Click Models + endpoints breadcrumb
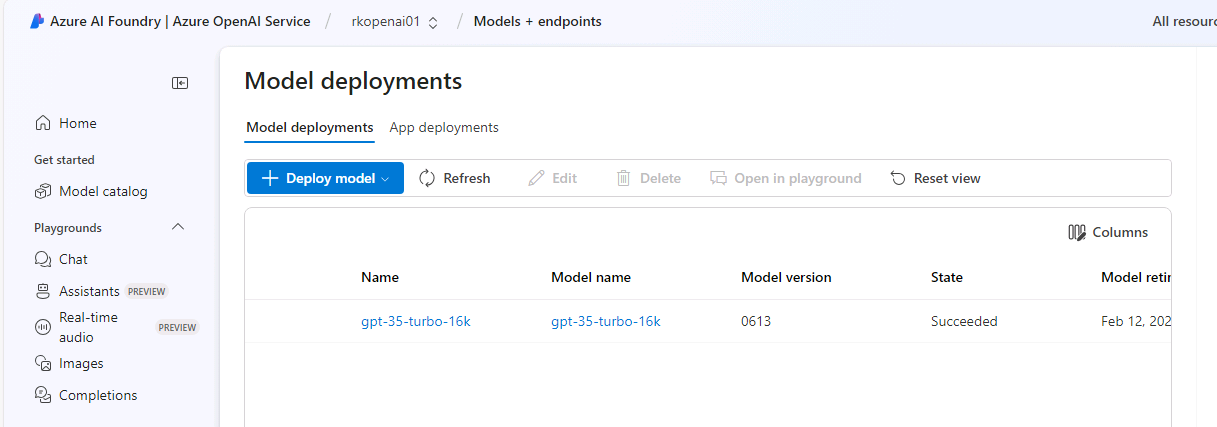This screenshot has height=427, width=1217. pos(537,22)
